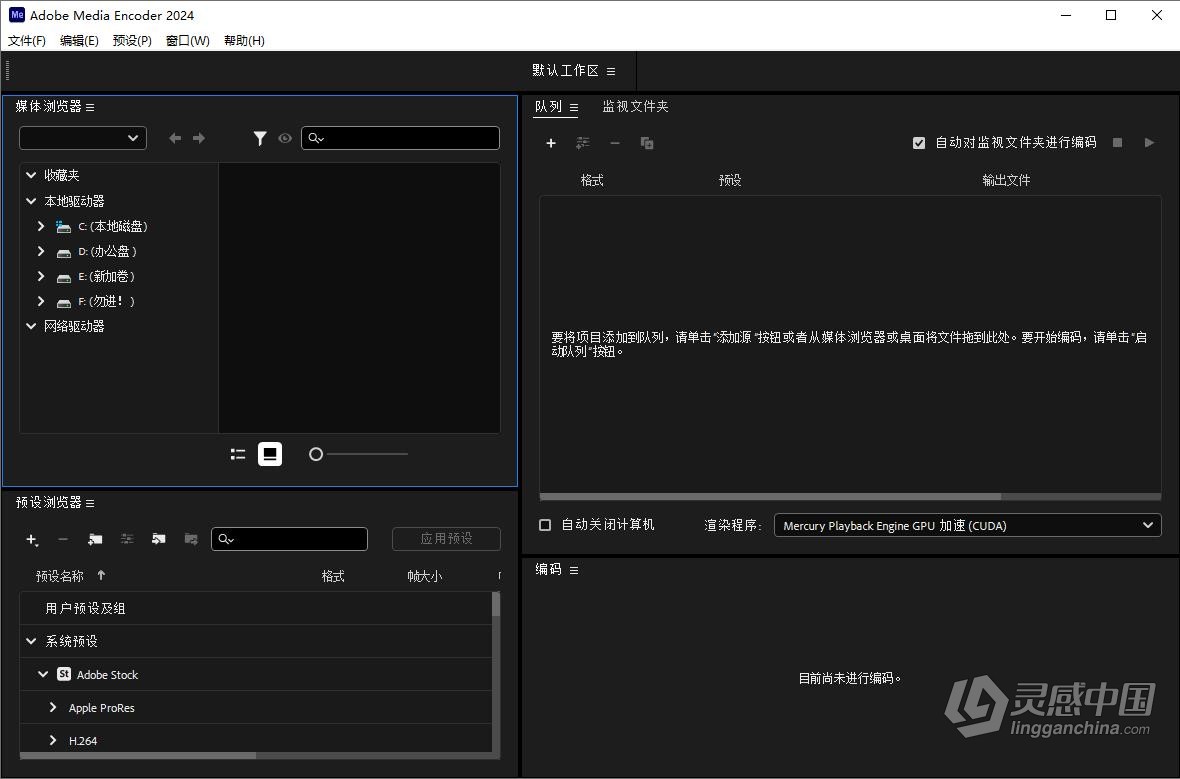Click the remove minus icon in queue

(x=615, y=143)
